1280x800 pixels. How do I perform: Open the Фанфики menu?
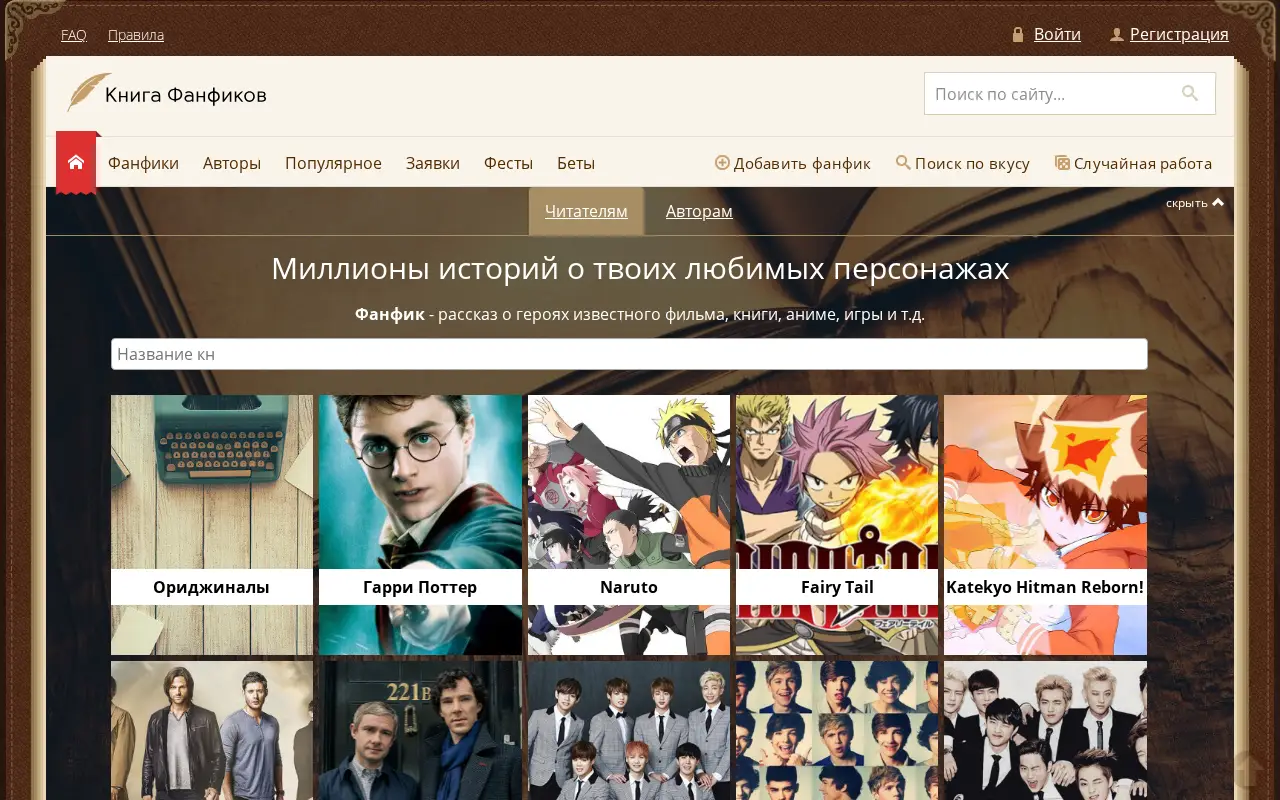pyautogui.click(x=143, y=163)
